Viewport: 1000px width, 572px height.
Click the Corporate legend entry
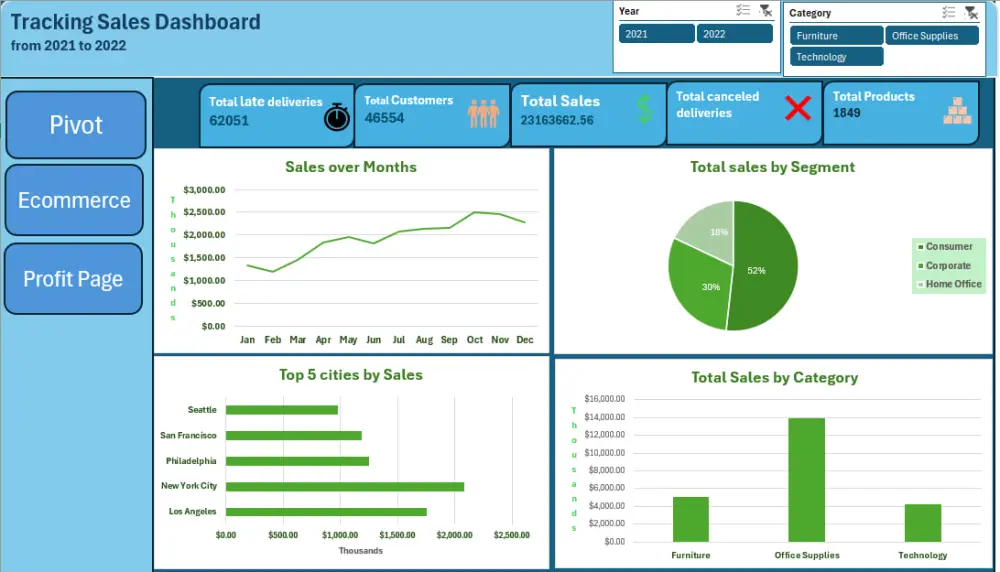pyautogui.click(x=944, y=265)
